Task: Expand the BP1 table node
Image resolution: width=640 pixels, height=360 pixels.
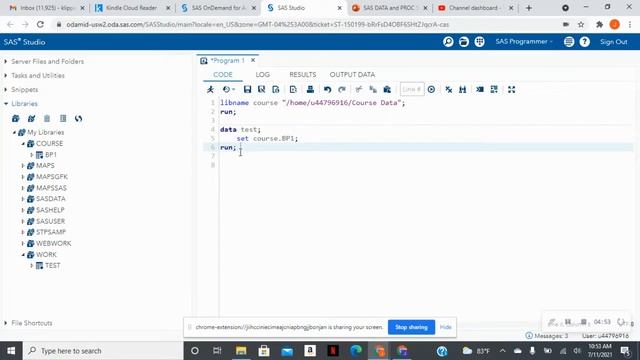Action: (32, 155)
